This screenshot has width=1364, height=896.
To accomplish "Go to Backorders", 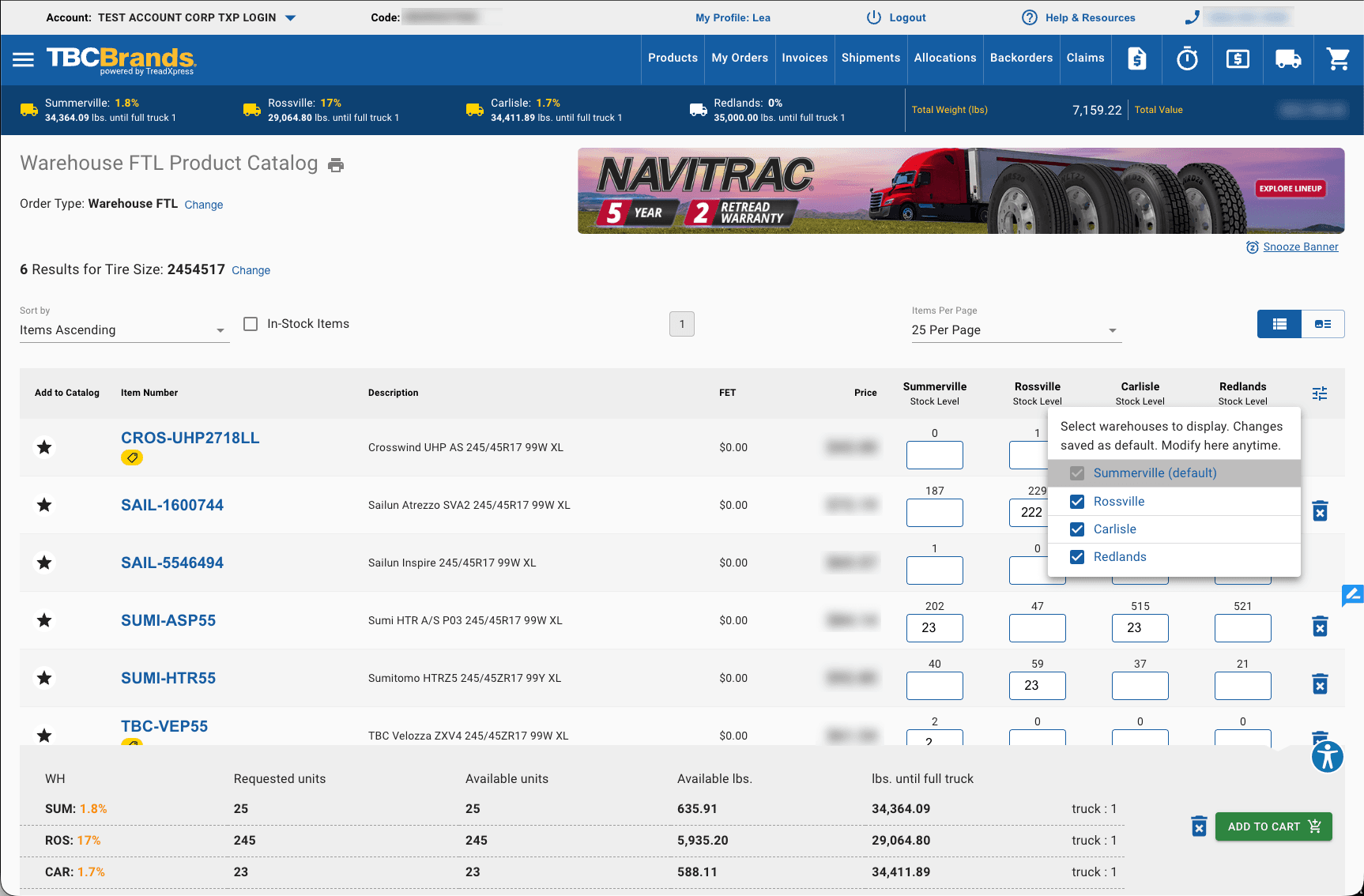I will click(1021, 58).
